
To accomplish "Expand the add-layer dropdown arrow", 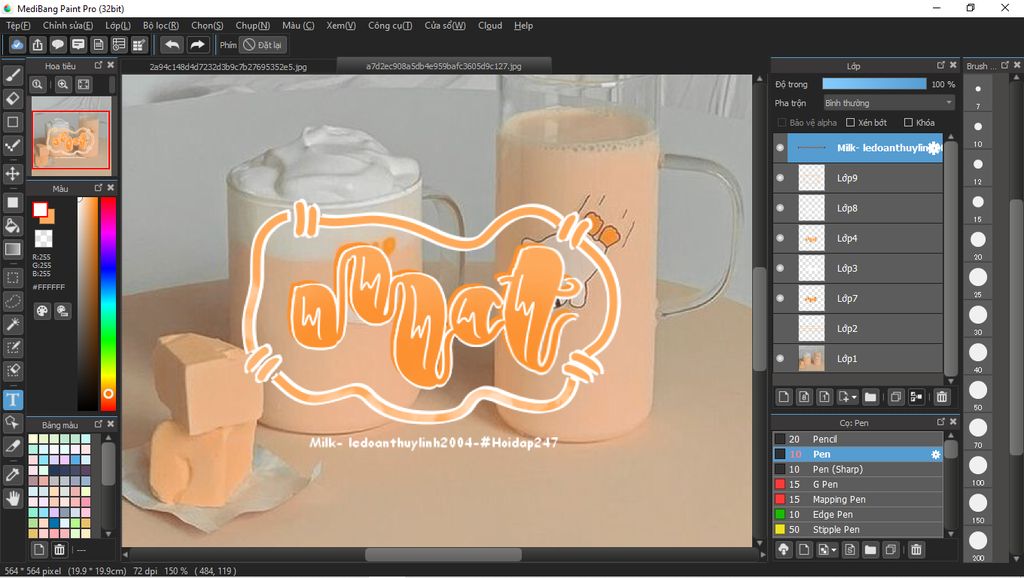I will tap(854, 397).
